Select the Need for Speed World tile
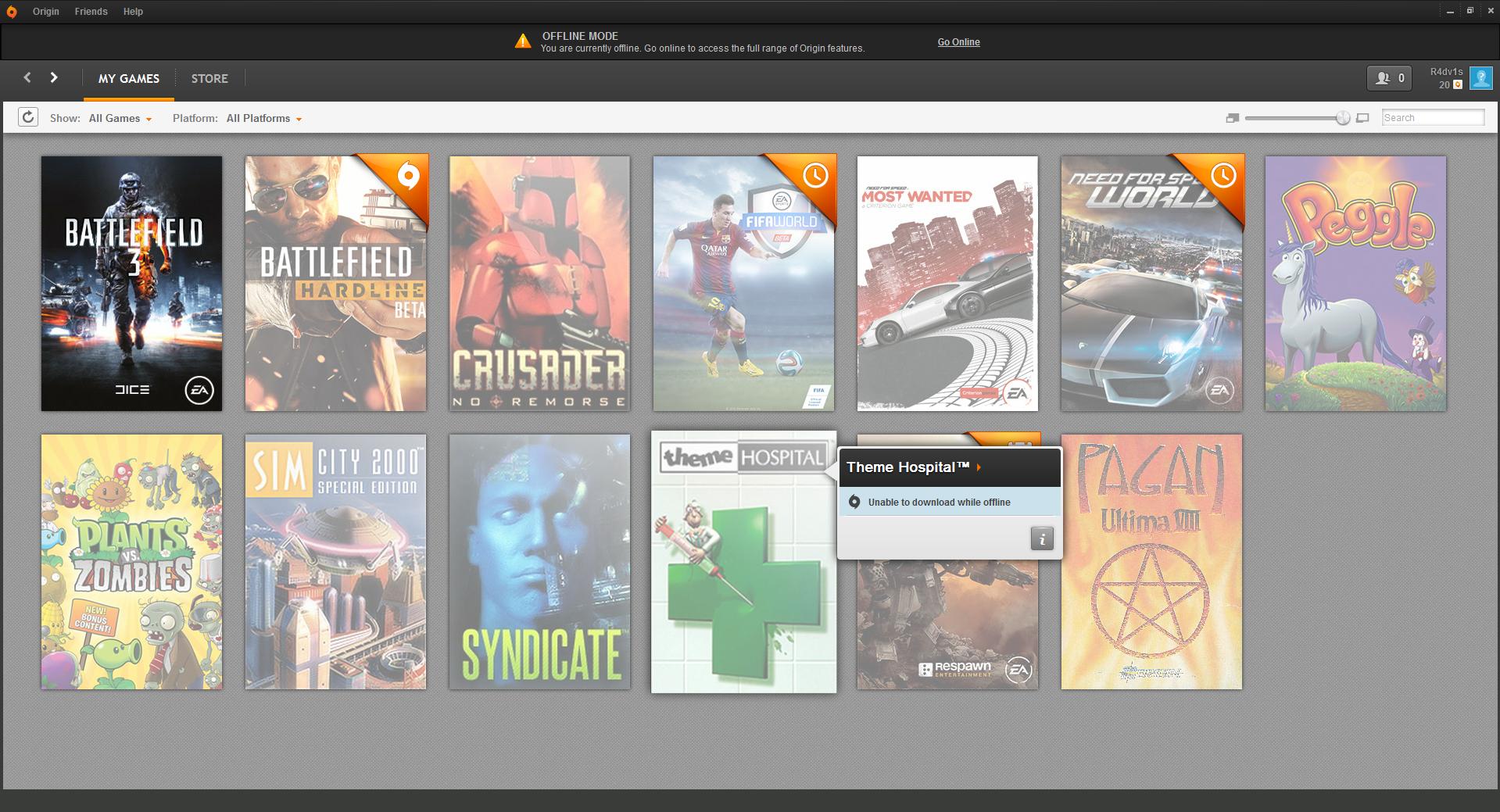1500x812 pixels. click(x=1151, y=283)
